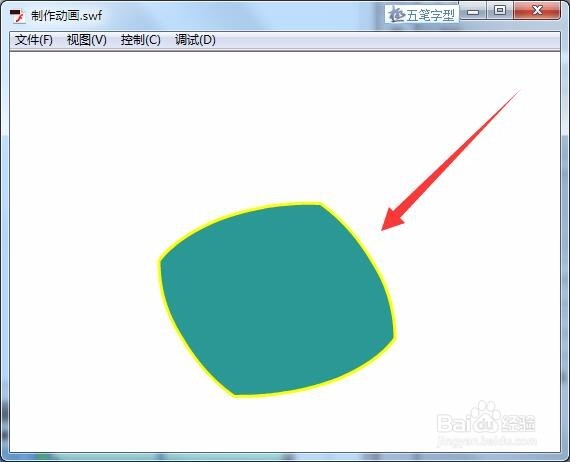Open the 视图(V) menu

pos(87,40)
